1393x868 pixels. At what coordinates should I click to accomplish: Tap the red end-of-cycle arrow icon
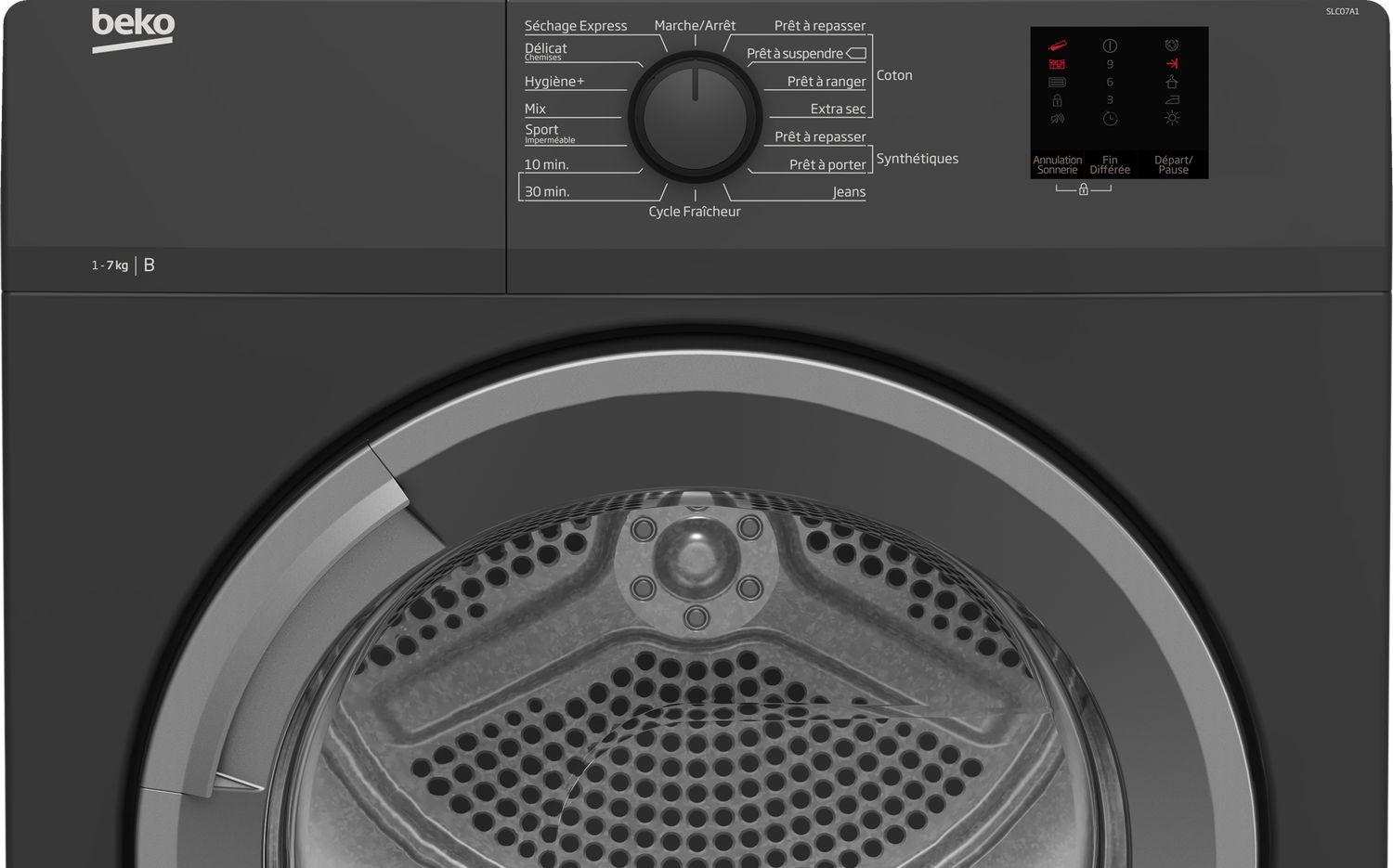tap(1172, 64)
